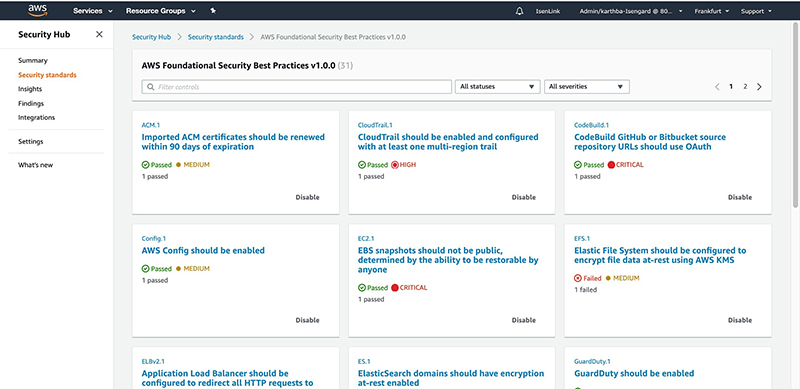The width and height of the screenshot is (800, 389).
Task: Click Passed status icon on ACM.1 card
Action: [x=145, y=165]
